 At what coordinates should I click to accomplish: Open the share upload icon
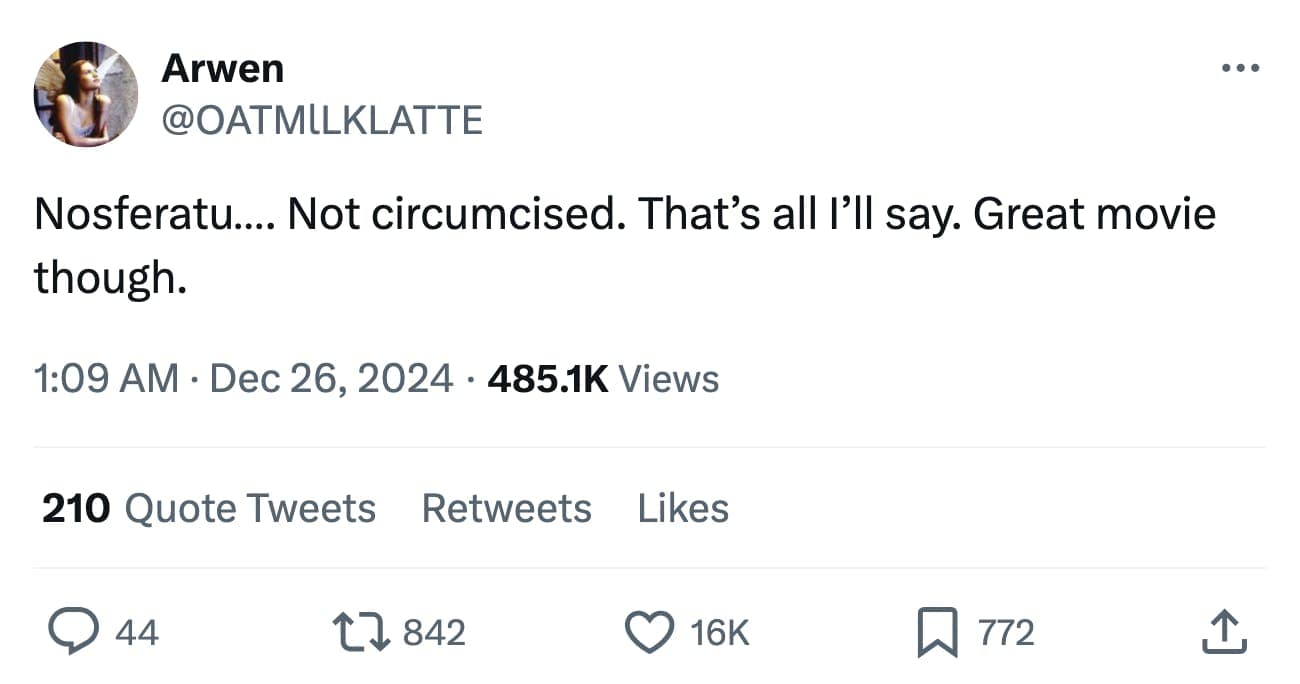[1223, 633]
